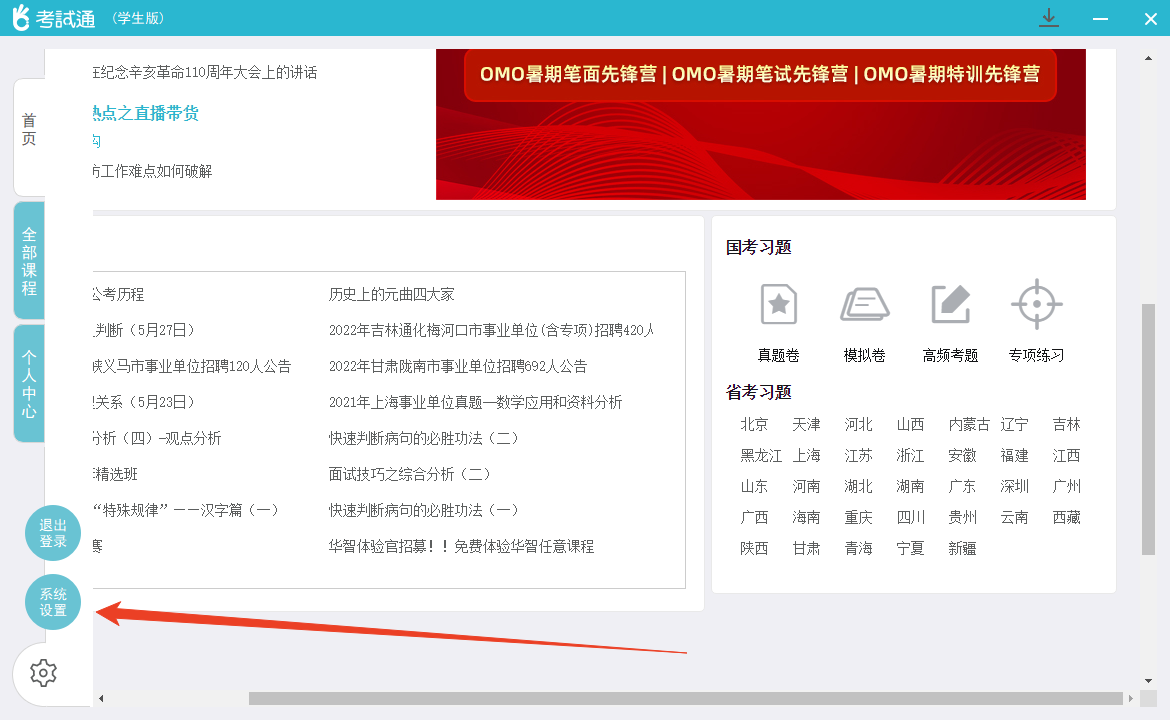Open the 模拟卷 stacked papers icon
1170x720 pixels.
tap(864, 304)
